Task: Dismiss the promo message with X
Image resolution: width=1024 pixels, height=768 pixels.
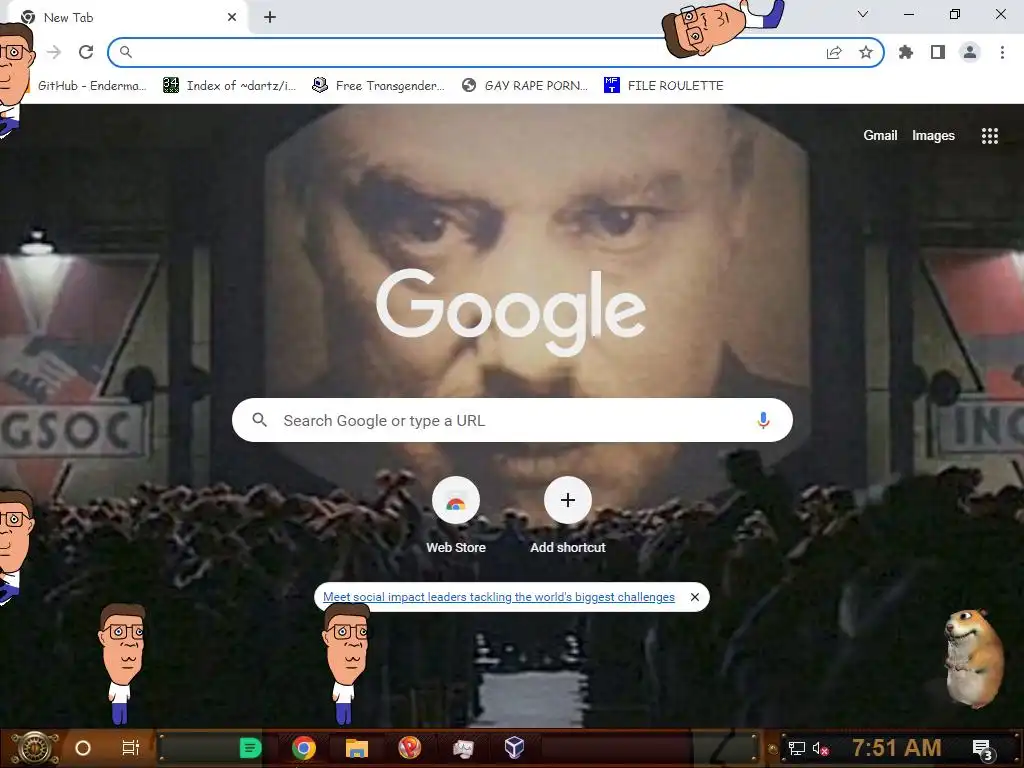Action: 695,597
